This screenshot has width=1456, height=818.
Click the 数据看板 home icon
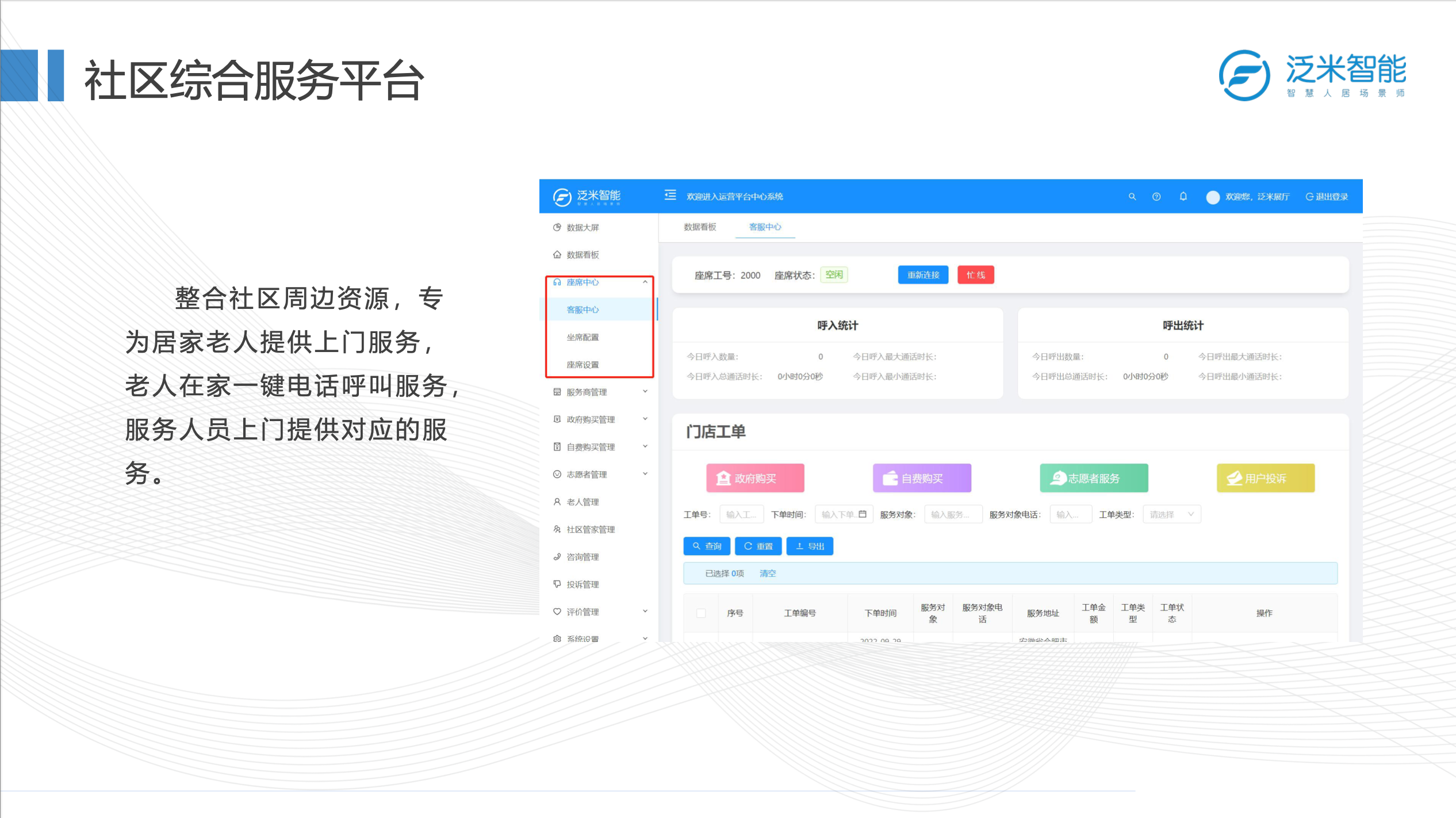pos(557,254)
